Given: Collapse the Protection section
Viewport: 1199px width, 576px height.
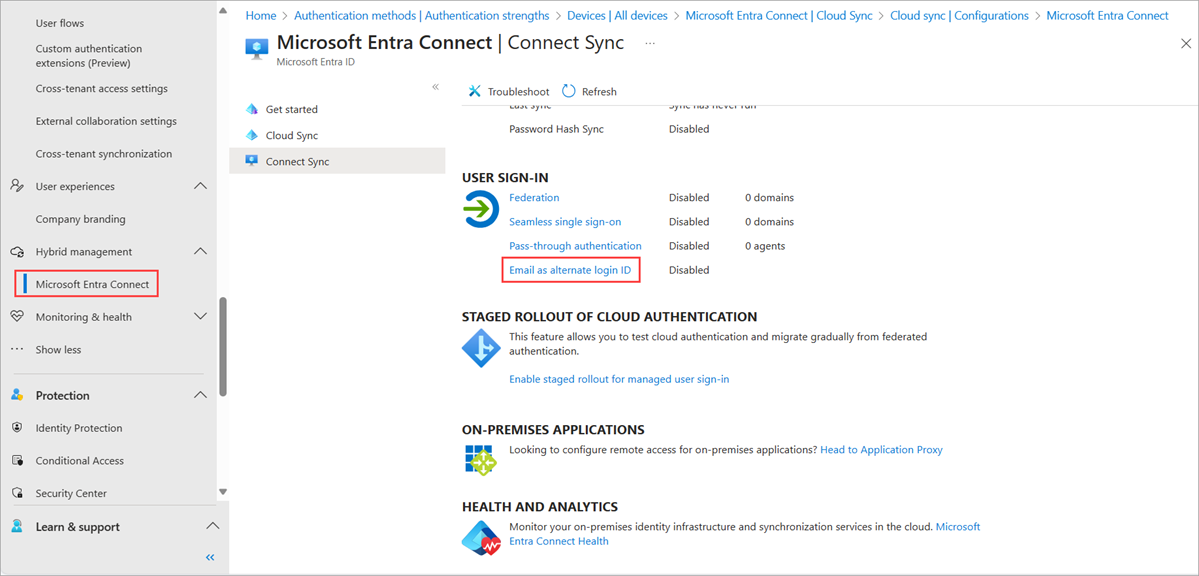Looking at the screenshot, I should coord(200,395).
